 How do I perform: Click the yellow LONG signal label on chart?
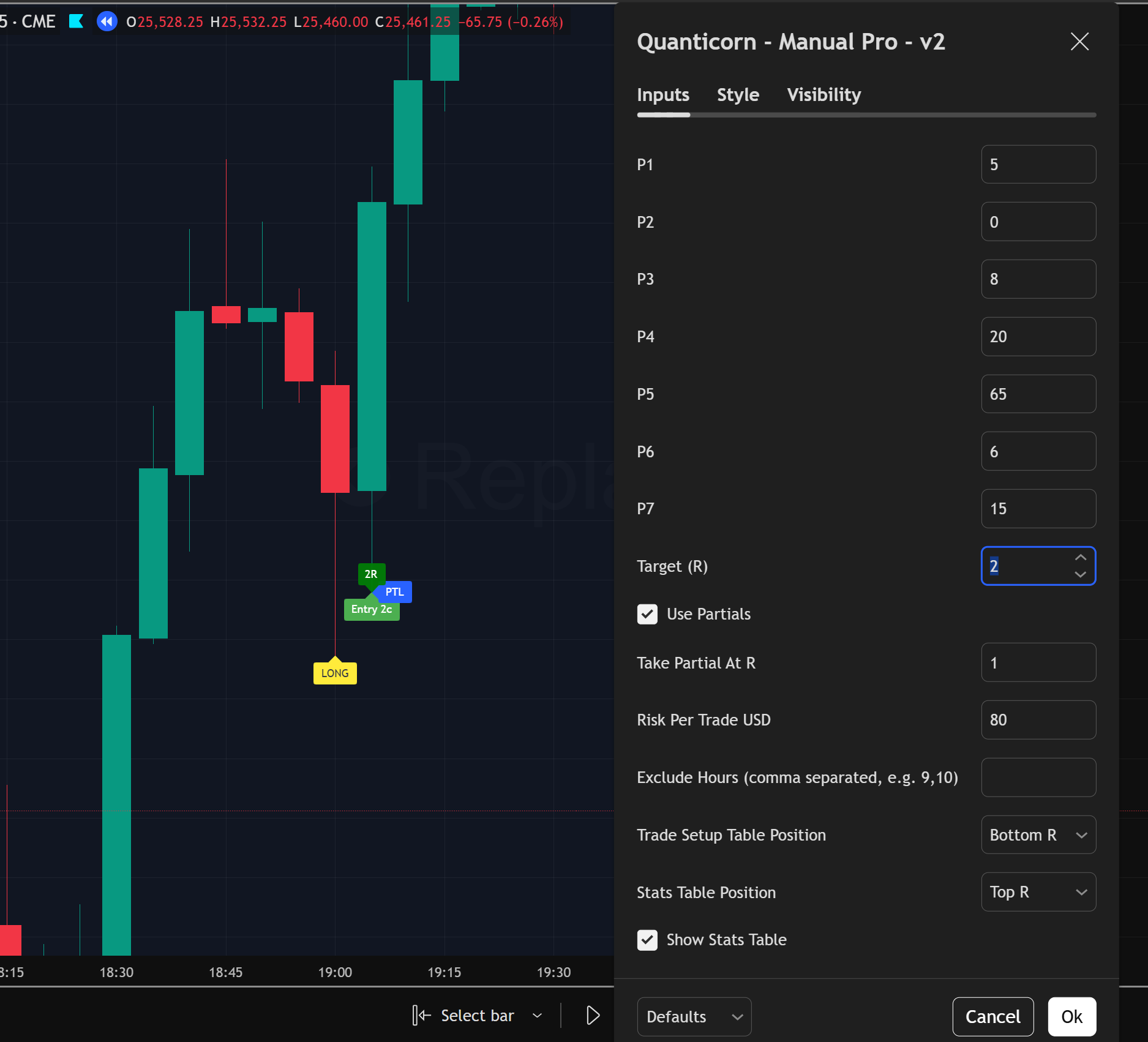click(x=335, y=672)
